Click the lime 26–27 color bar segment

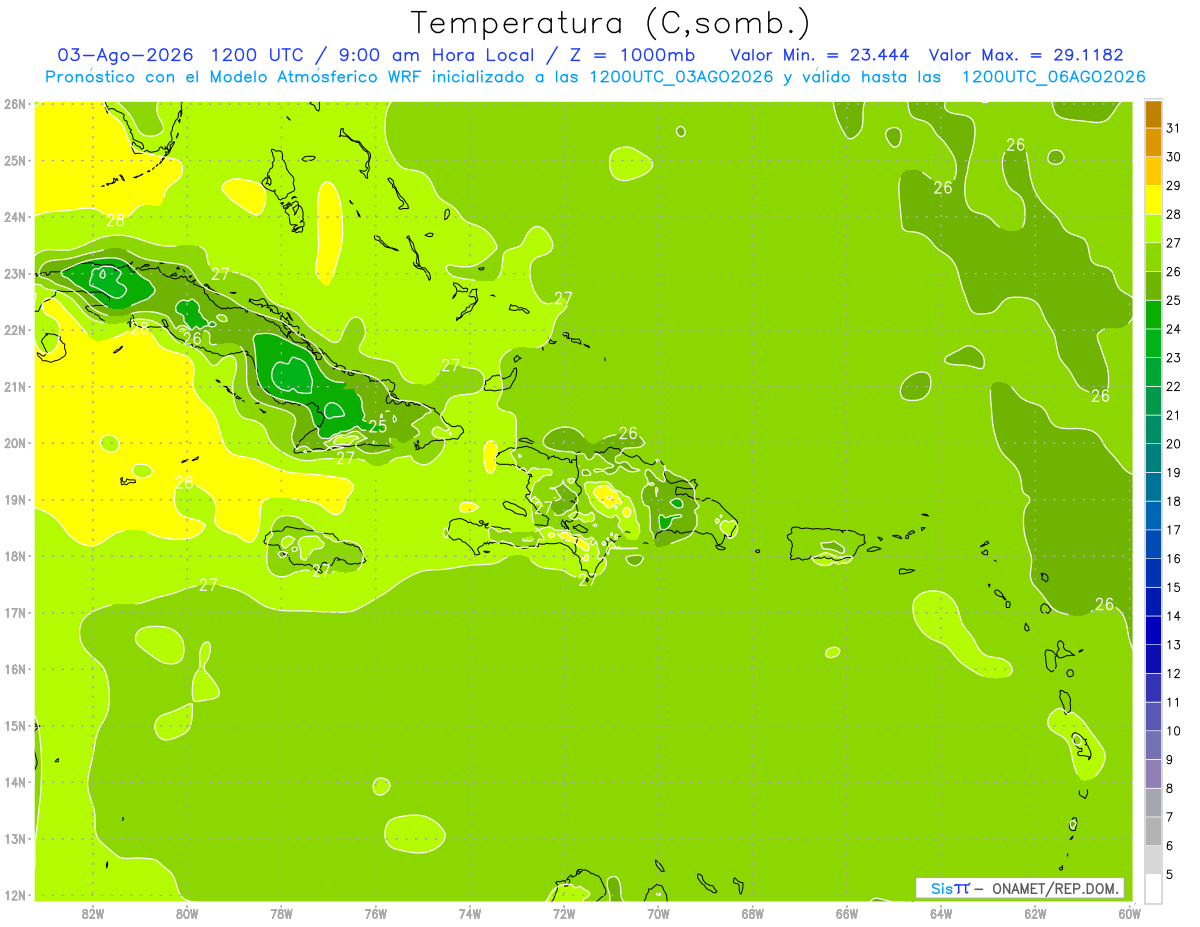pyautogui.click(x=1153, y=257)
